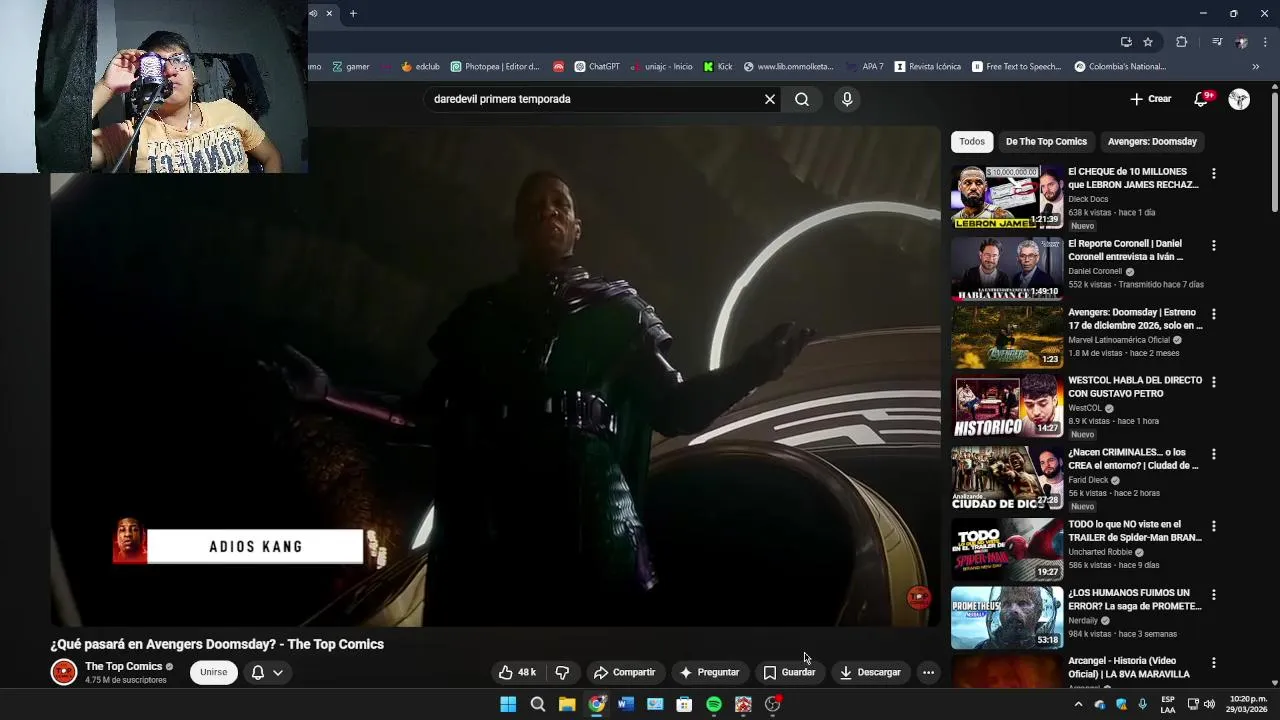The height and width of the screenshot is (720, 1280).
Task: Open Chrome three-dot menu
Action: [x=1265, y=42]
